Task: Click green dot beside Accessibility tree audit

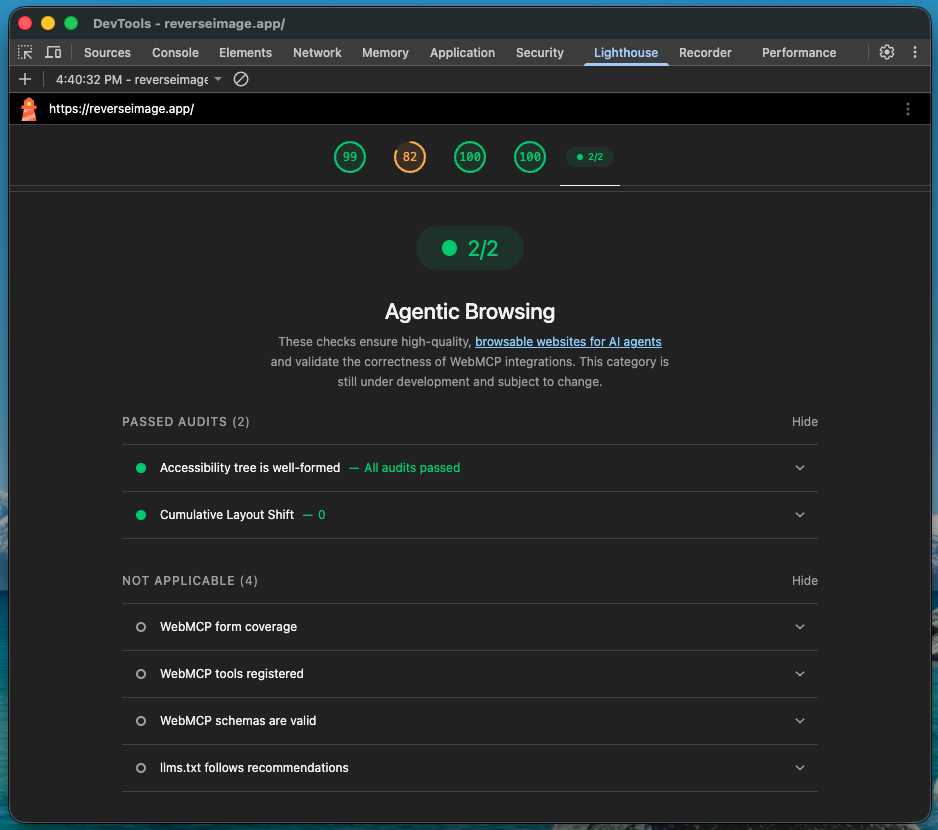Action: (141, 468)
